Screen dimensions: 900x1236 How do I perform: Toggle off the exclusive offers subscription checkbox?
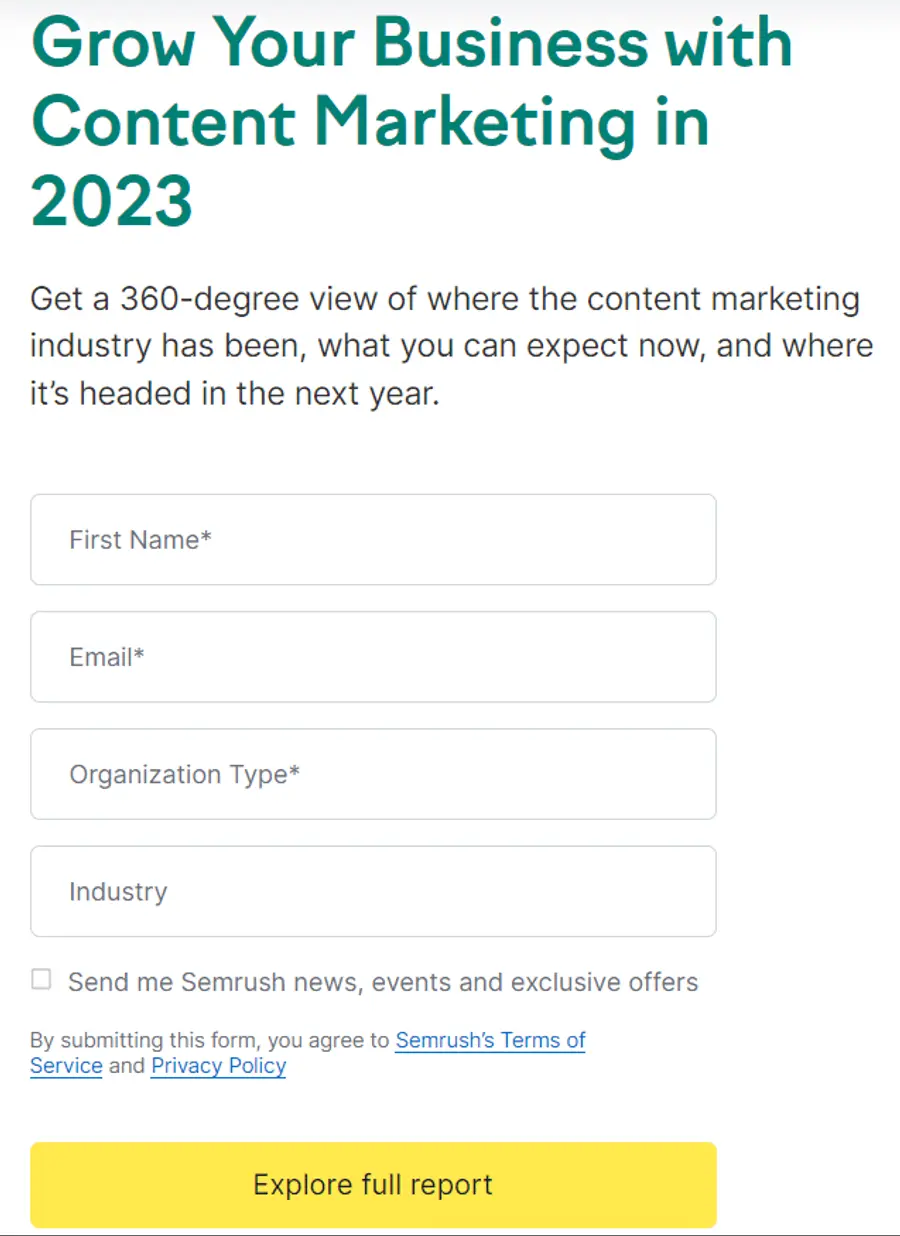[x=40, y=980]
